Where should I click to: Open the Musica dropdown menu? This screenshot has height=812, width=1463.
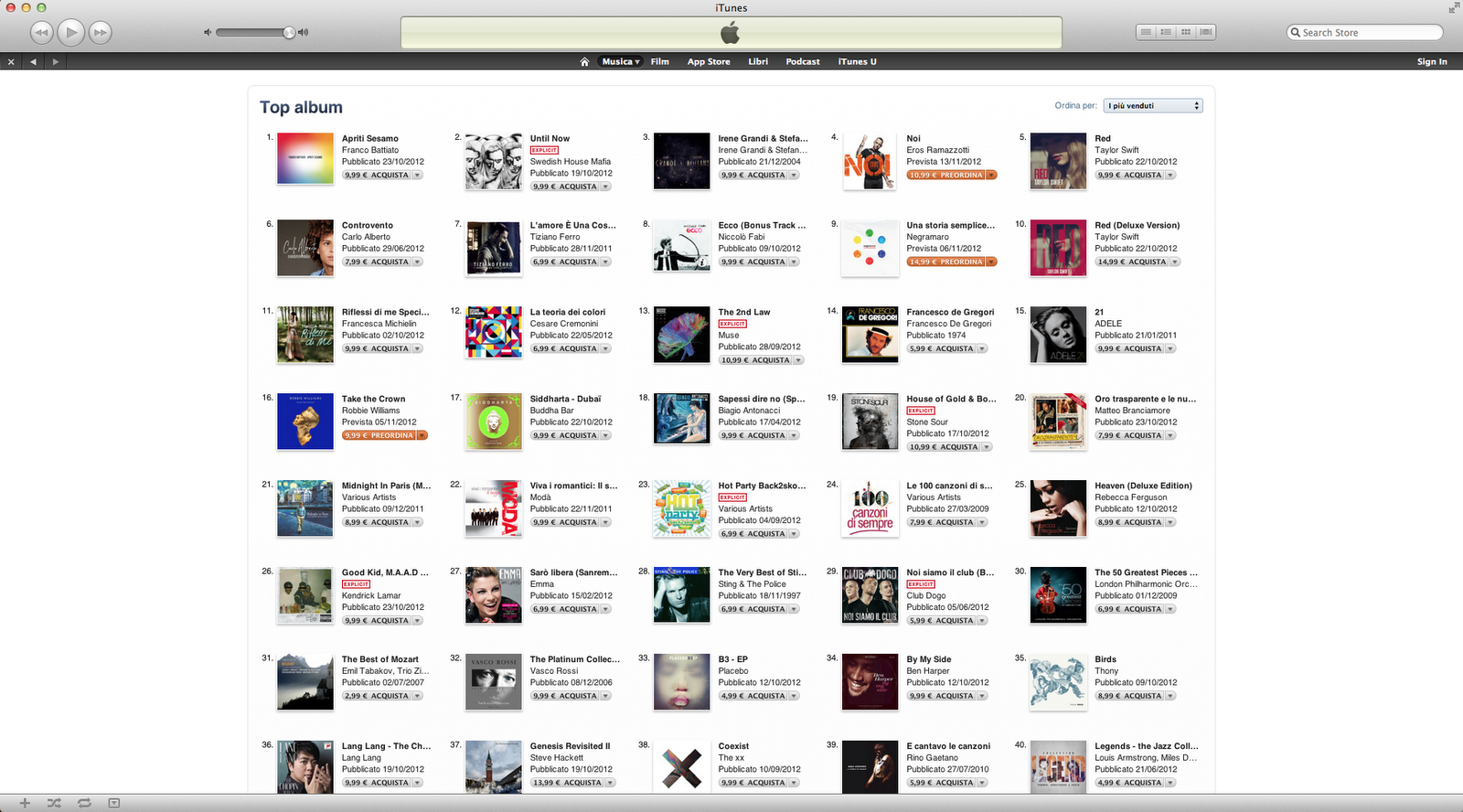coord(621,61)
